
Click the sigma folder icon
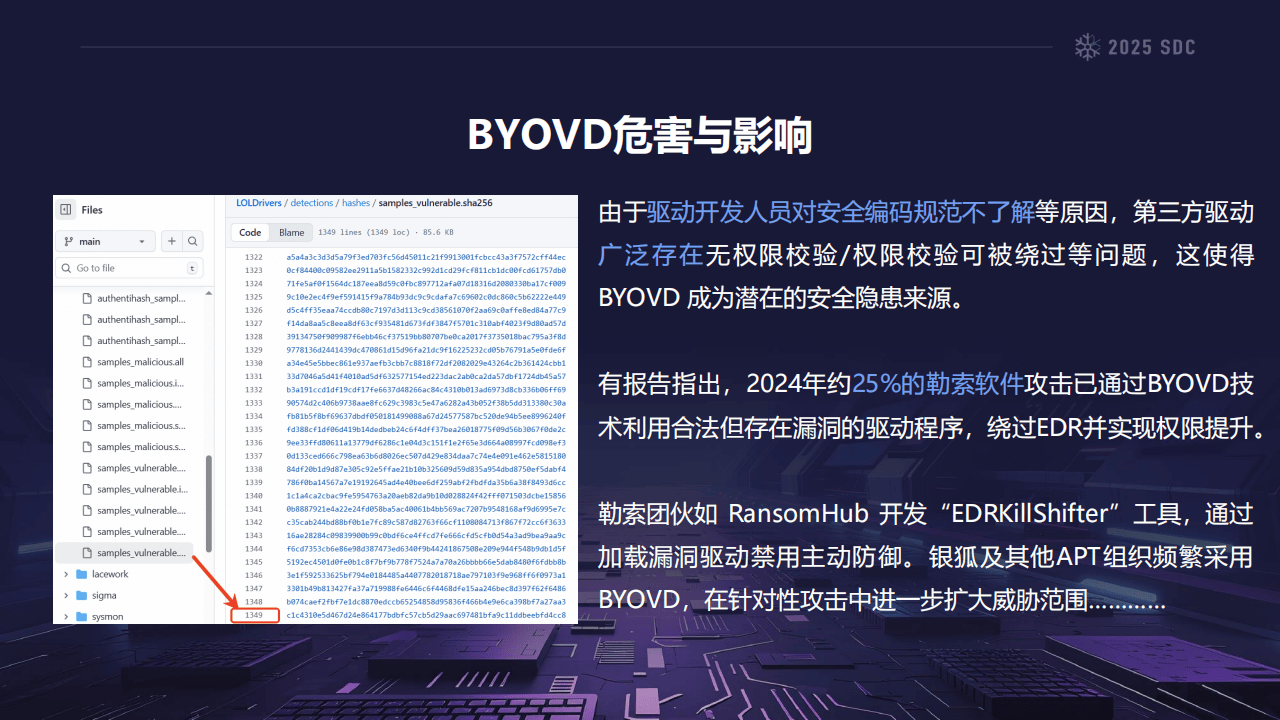point(81,595)
